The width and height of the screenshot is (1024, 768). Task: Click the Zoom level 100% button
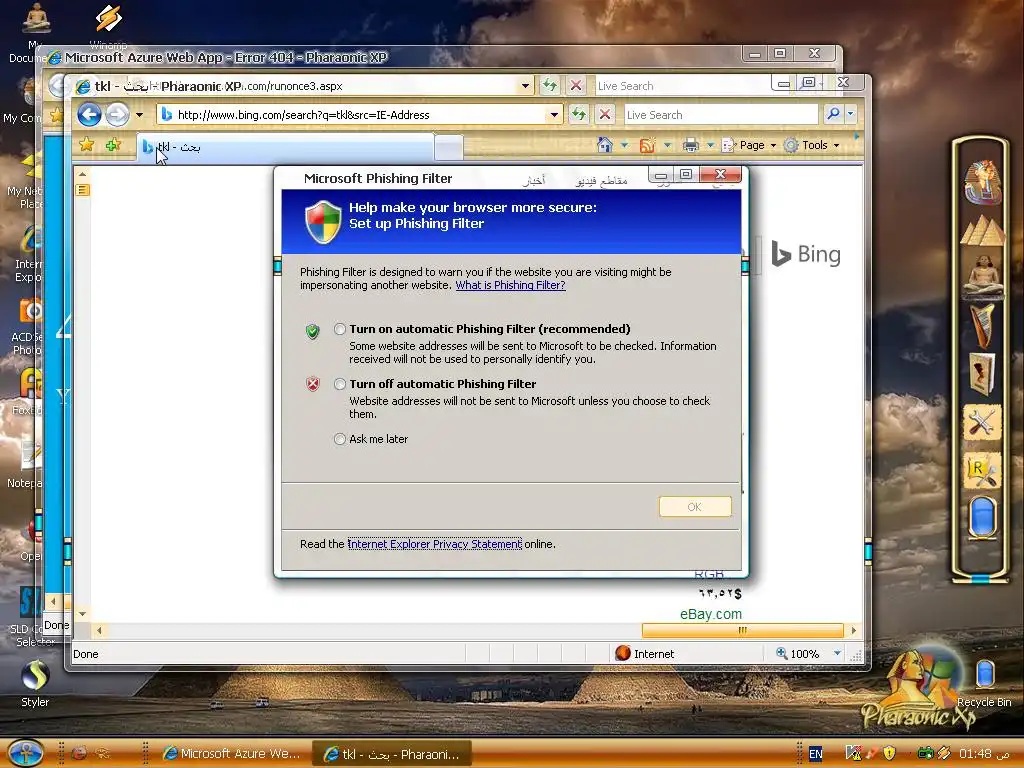tap(797, 654)
